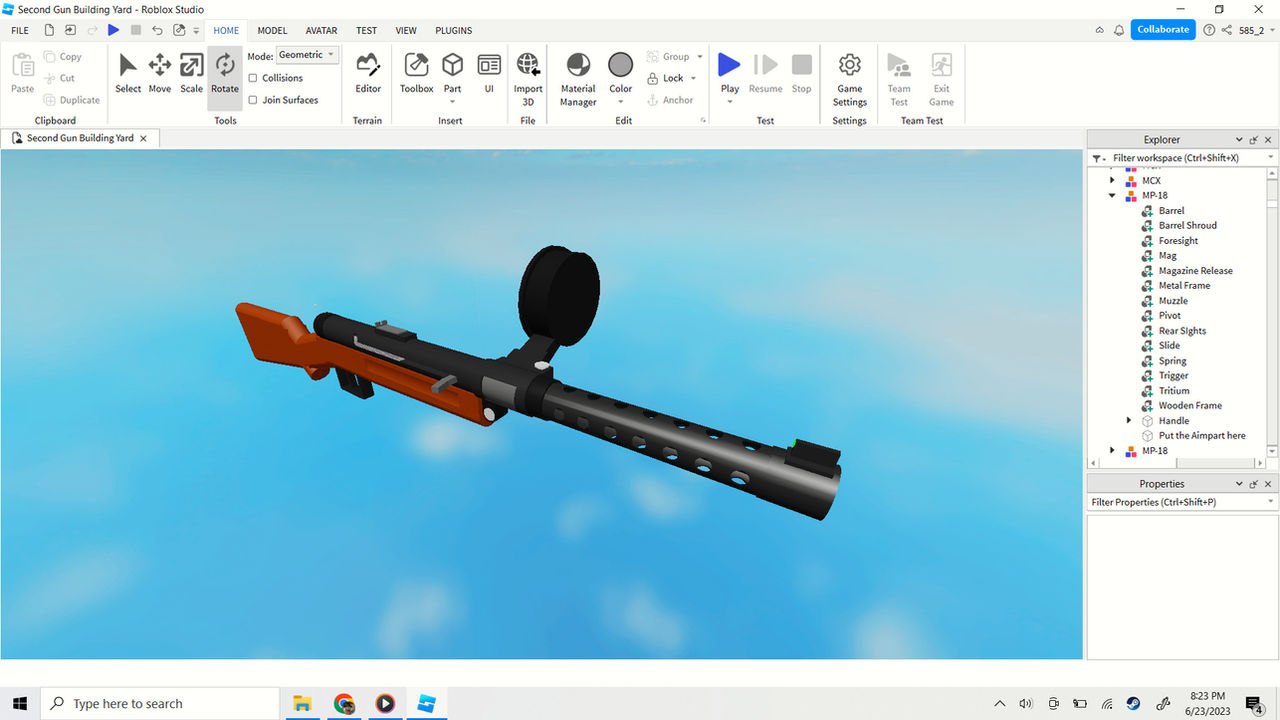Screen dimensions: 1280x720
Task: Select Tritium in Explorer
Action: [1174, 391]
